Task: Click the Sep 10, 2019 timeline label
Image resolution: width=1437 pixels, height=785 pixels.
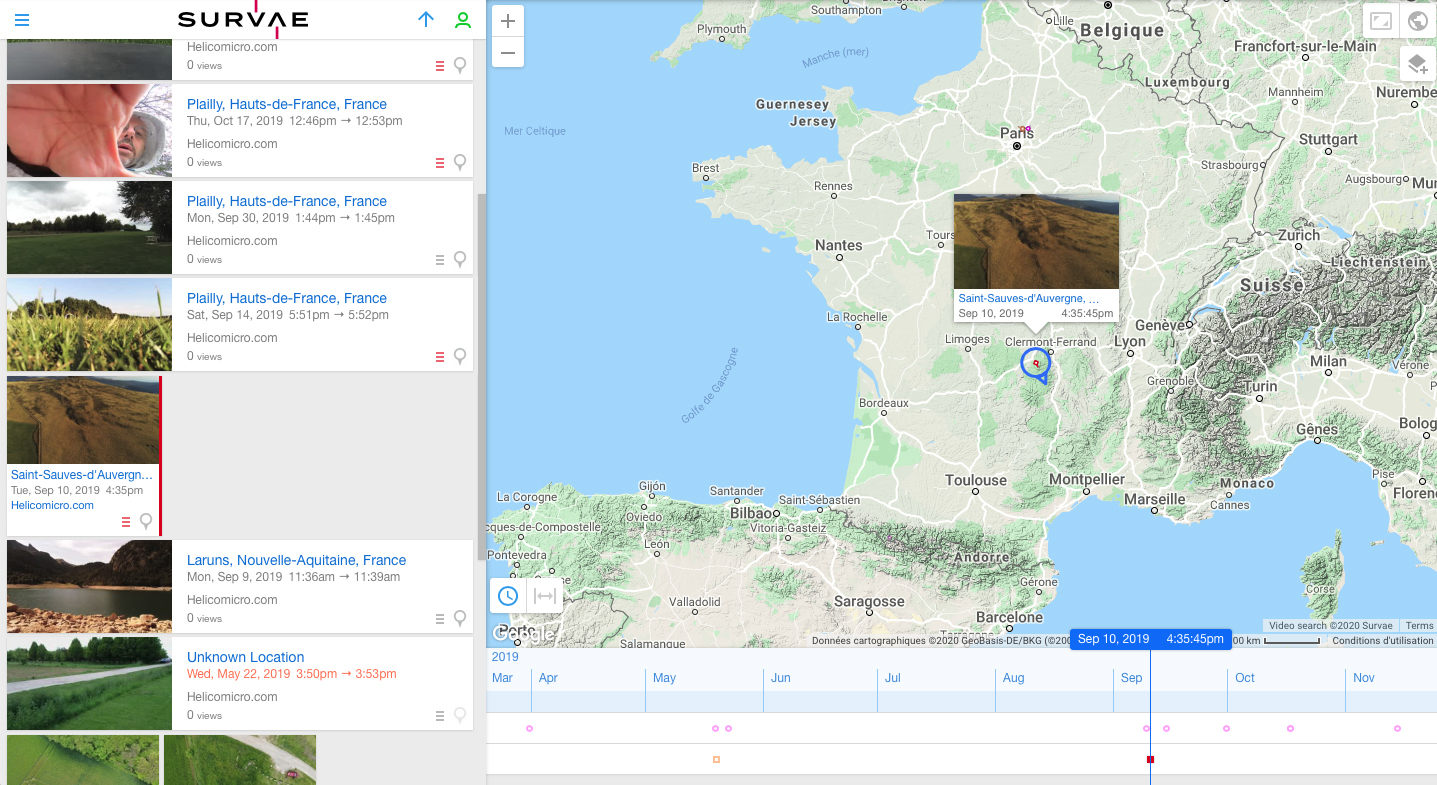Action: pyautogui.click(x=1150, y=639)
